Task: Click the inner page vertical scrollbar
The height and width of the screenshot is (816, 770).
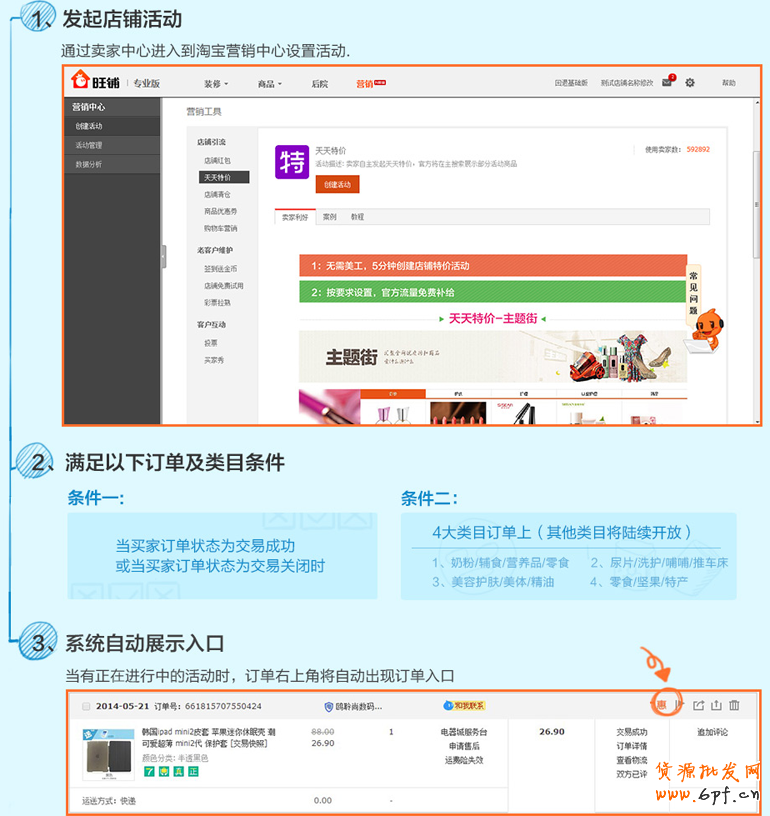Action: coord(757,204)
